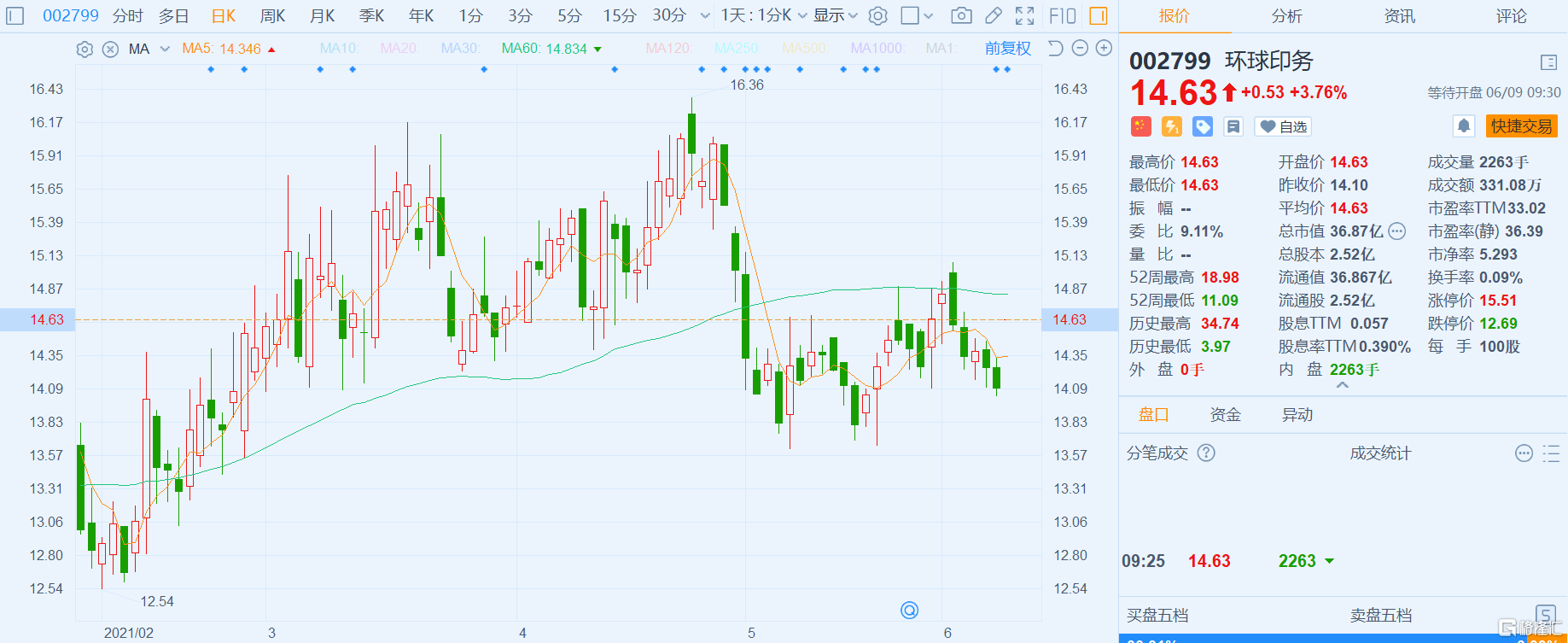This screenshot has width=1568, height=643.
Task: Toggle MA120 line visibility
Action: (x=668, y=49)
